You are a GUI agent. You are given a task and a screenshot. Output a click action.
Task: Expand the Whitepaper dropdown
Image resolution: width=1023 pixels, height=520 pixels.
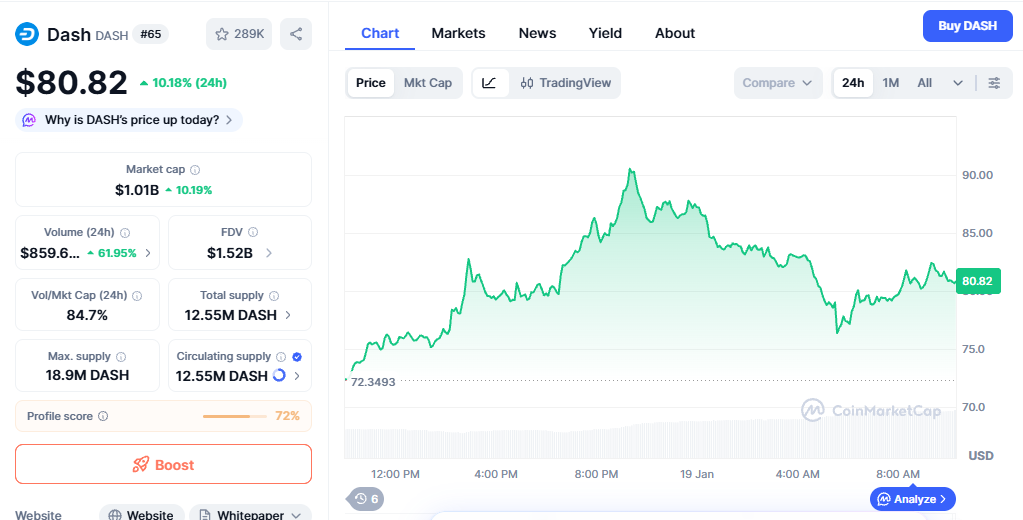point(250,514)
